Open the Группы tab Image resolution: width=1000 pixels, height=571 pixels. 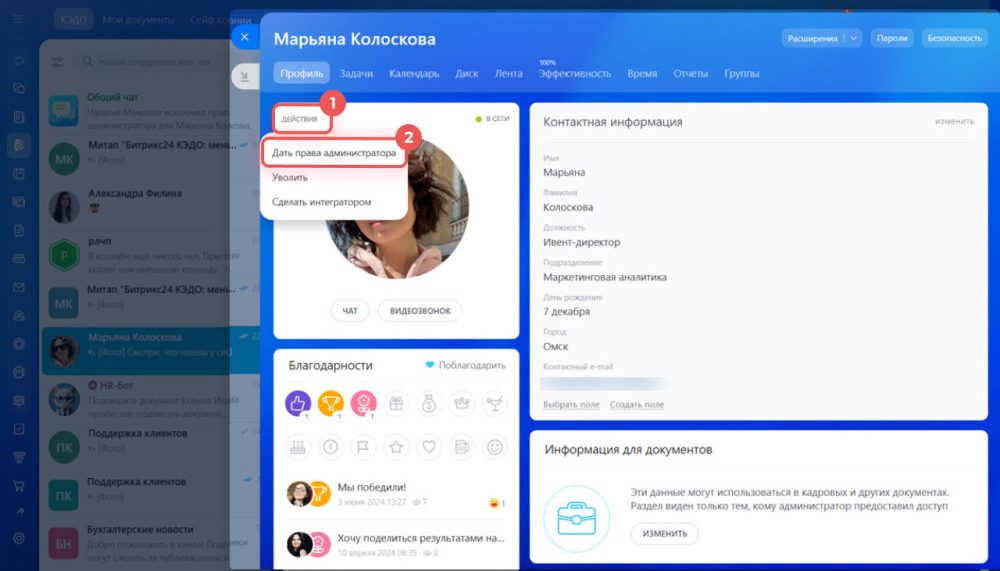742,73
